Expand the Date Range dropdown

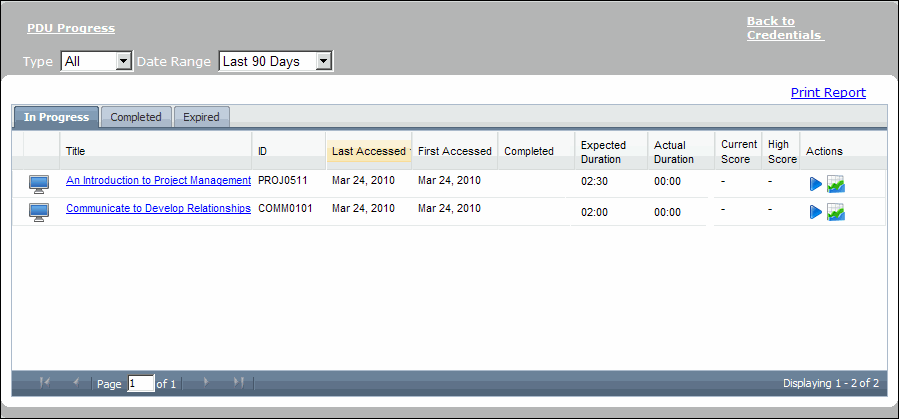(275, 62)
